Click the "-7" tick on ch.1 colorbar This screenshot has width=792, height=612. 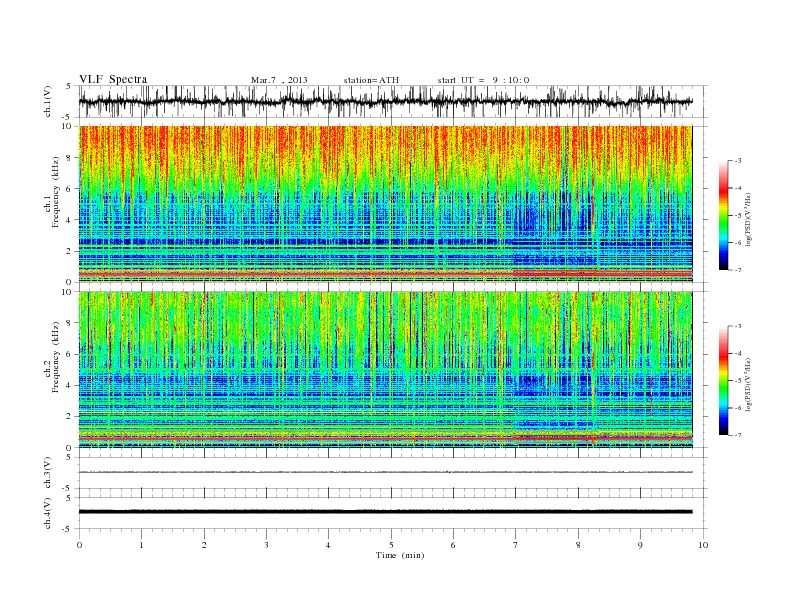click(737, 270)
